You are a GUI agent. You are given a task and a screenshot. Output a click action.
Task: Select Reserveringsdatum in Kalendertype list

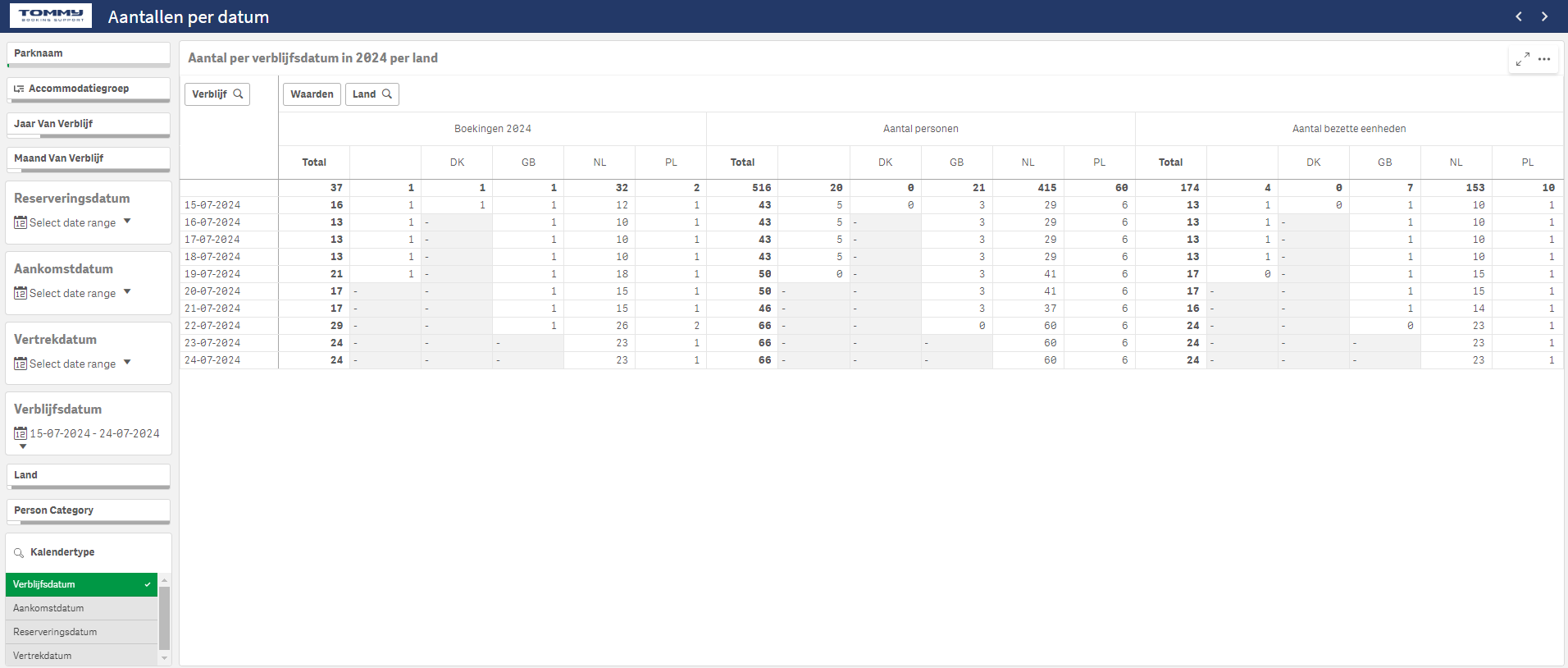pyautogui.click(x=81, y=632)
